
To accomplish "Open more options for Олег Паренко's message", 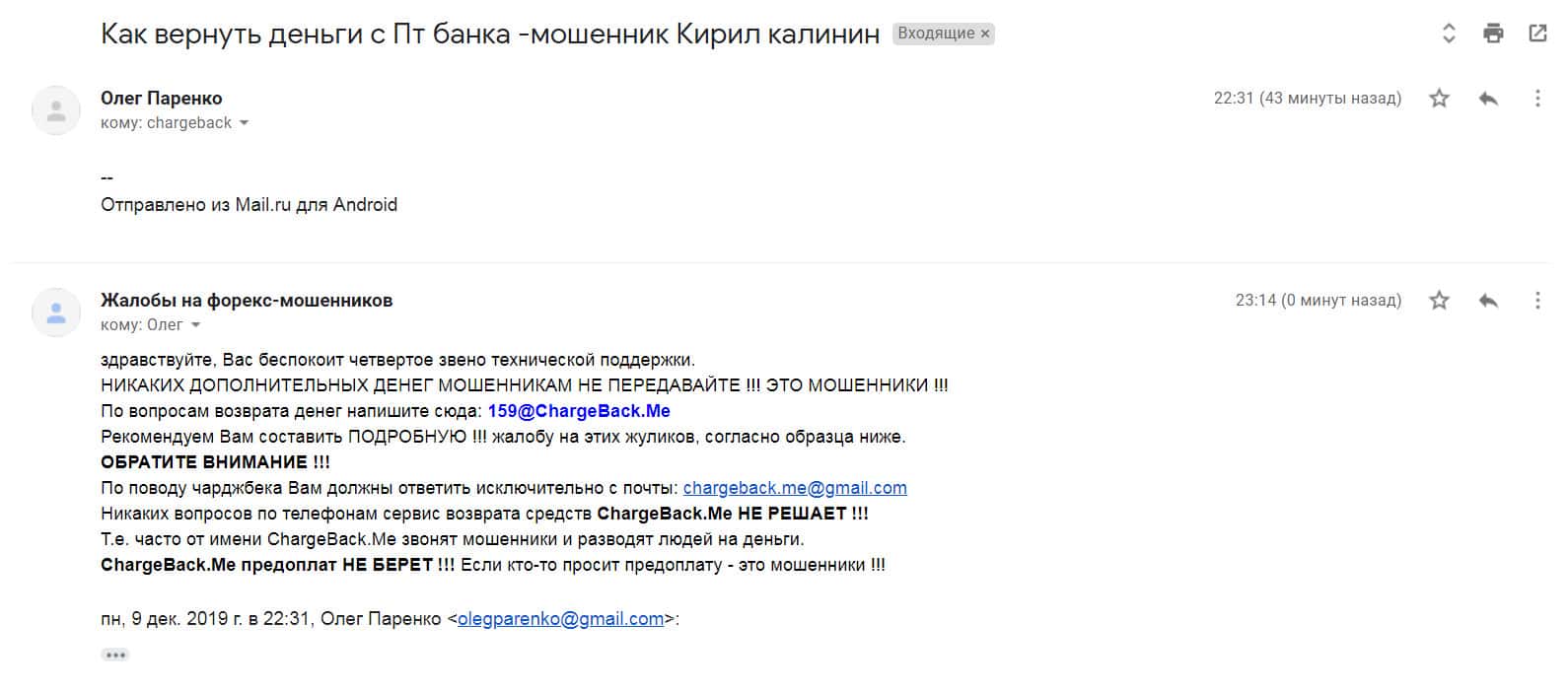I will click(x=1537, y=99).
